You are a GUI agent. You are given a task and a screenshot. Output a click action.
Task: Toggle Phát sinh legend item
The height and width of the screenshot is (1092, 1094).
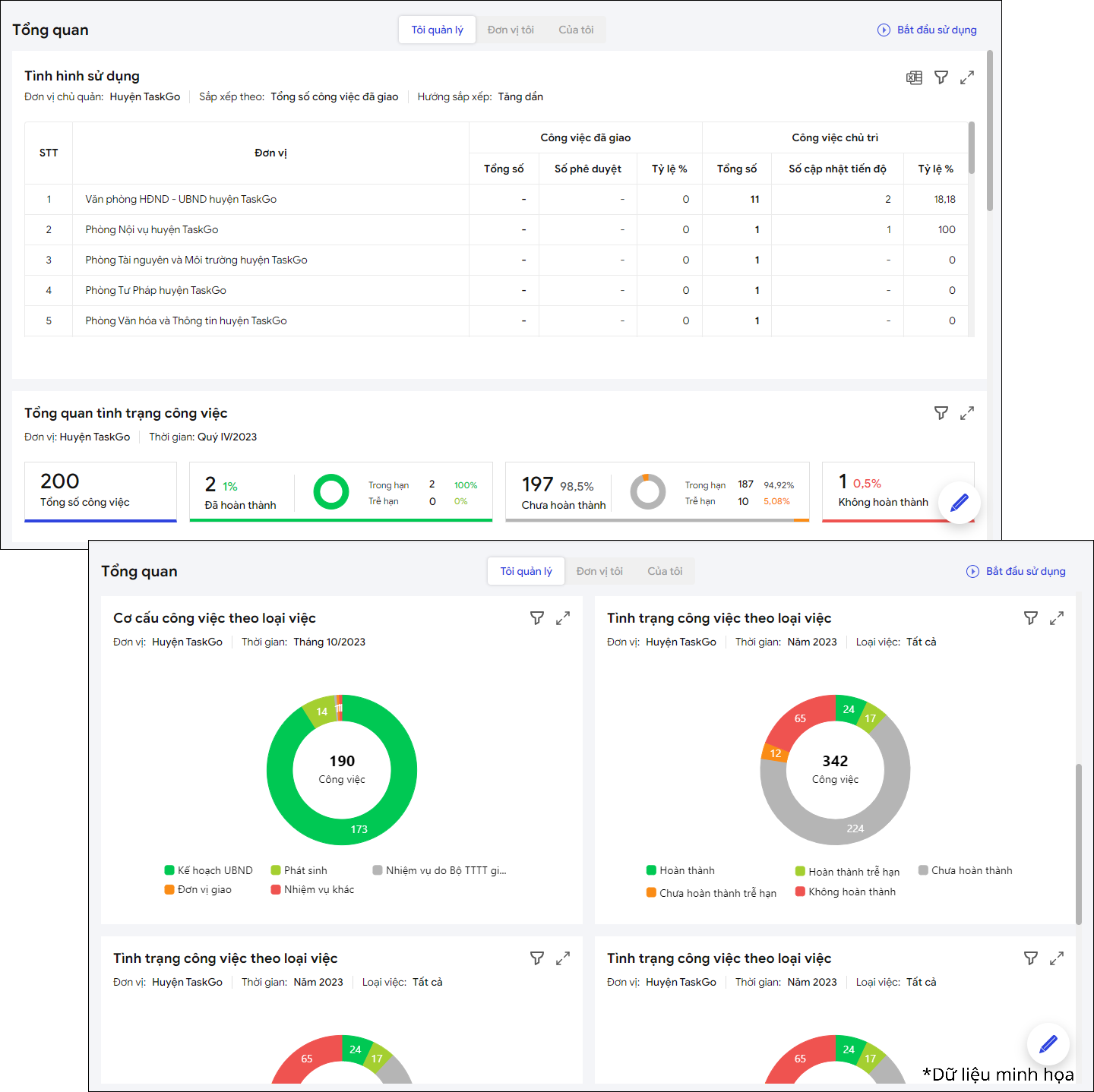[299, 870]
